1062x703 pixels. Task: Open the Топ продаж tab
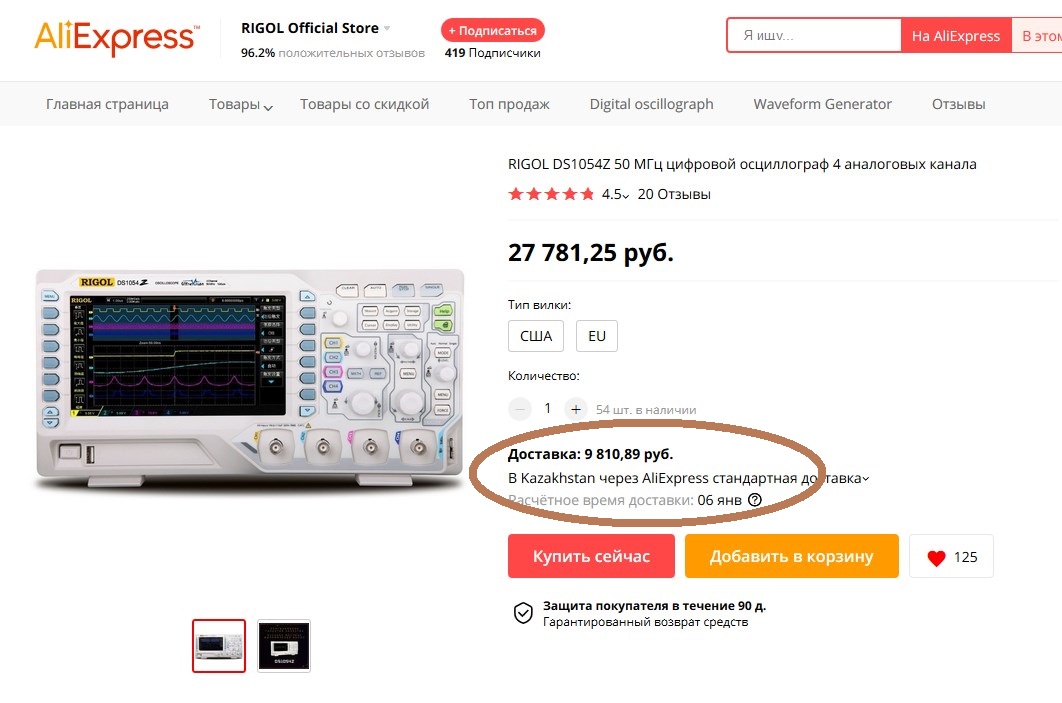(509, 104)
